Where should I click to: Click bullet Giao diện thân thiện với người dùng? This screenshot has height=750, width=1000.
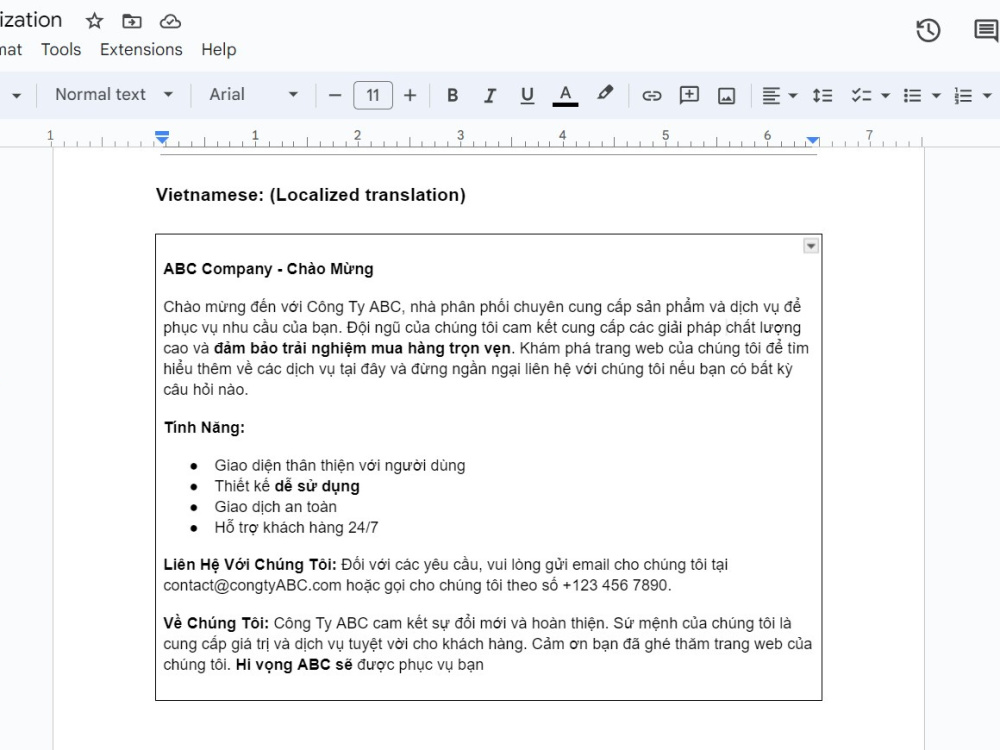tap(339, 466)
